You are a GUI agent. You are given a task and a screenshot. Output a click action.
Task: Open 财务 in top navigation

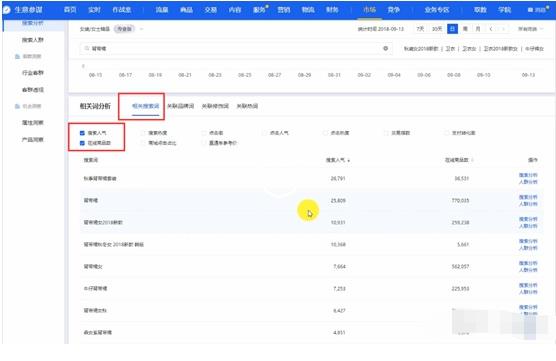332,10
